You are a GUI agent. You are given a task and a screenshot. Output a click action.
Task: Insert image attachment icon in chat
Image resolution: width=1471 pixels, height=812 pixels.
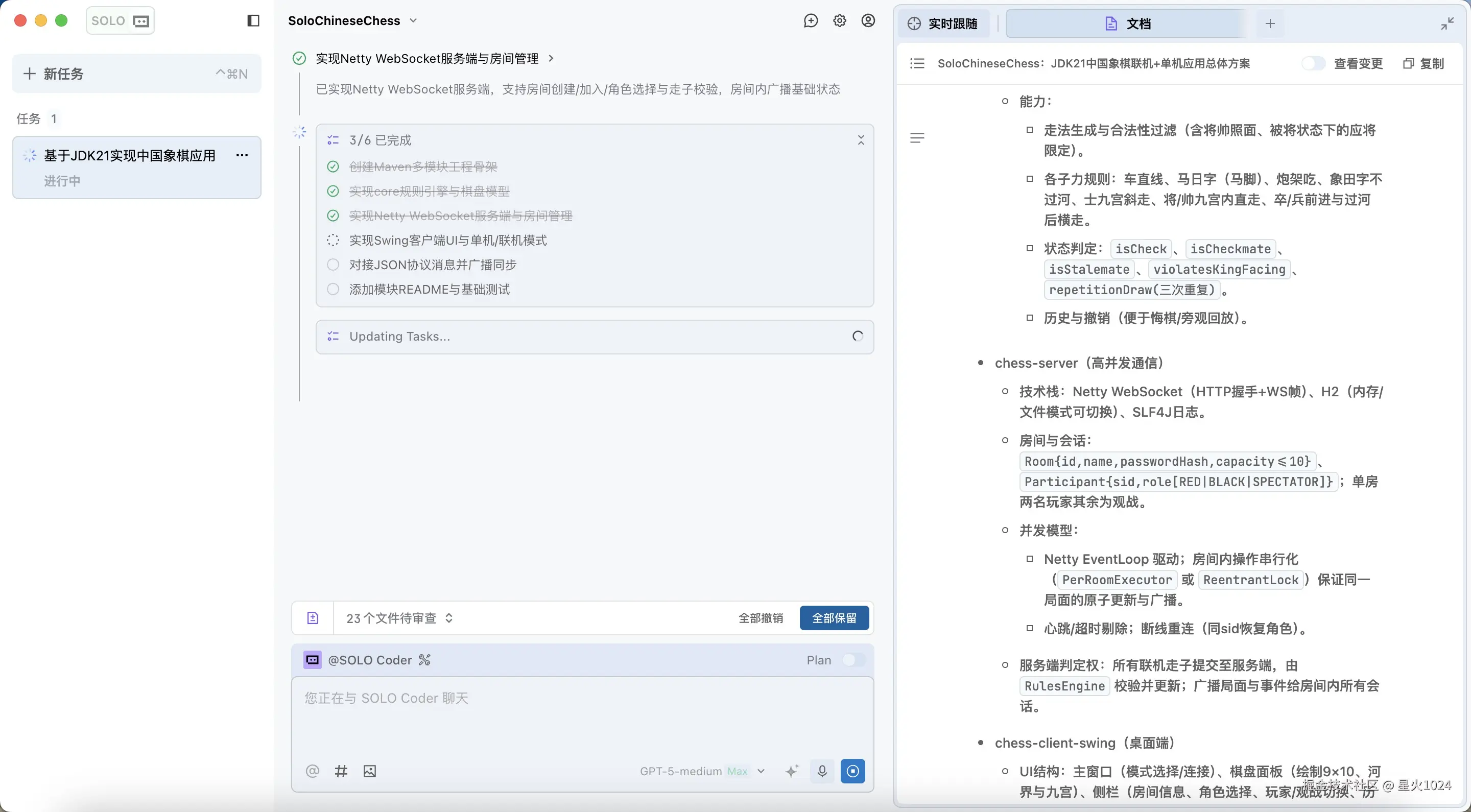pyautogui.click(x=369, y=771)
